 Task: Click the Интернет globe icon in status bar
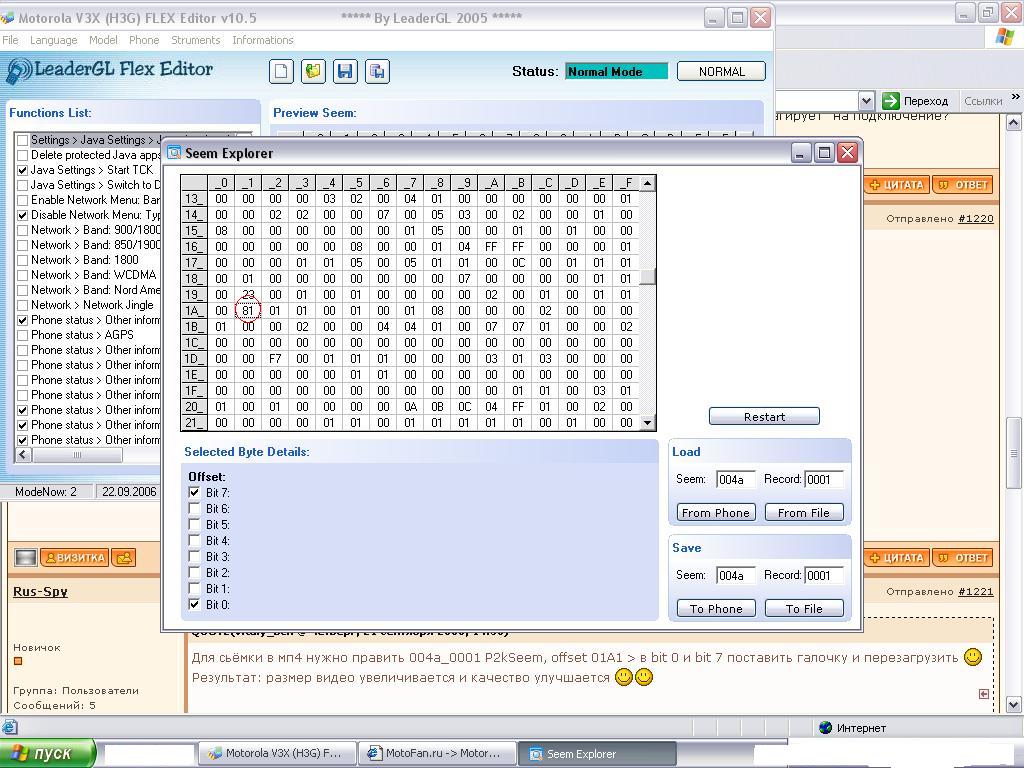coord(825,728)
